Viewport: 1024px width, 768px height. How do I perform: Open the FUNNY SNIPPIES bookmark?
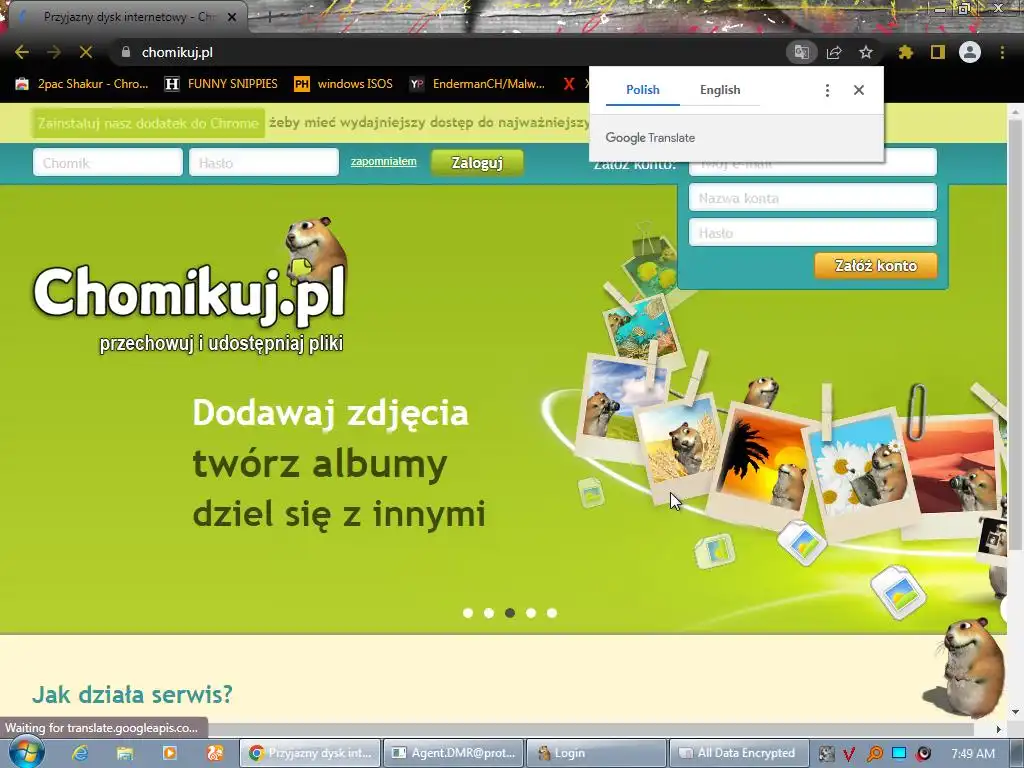pos(221,84)
